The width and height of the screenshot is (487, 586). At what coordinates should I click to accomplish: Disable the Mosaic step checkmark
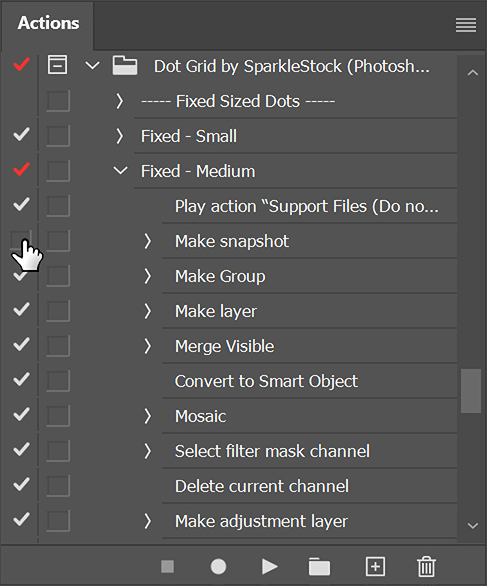21,414
